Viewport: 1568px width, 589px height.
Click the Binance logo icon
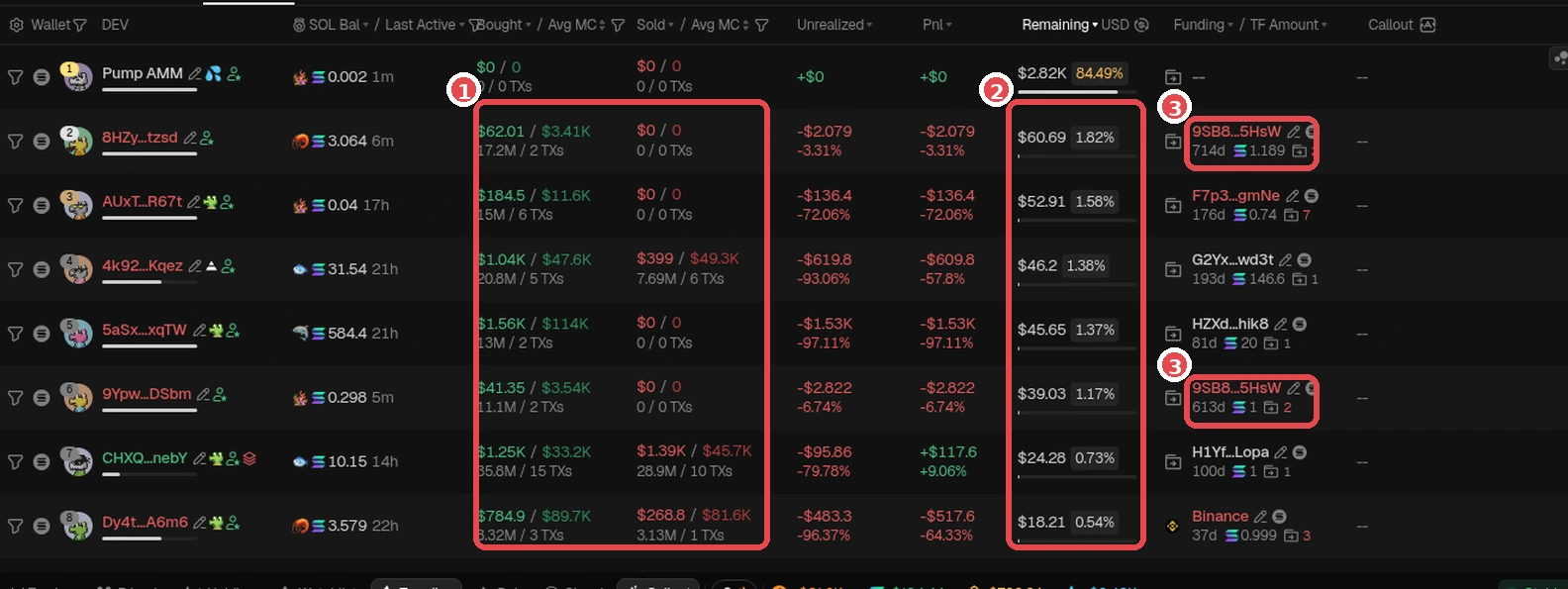(1173, 526)
